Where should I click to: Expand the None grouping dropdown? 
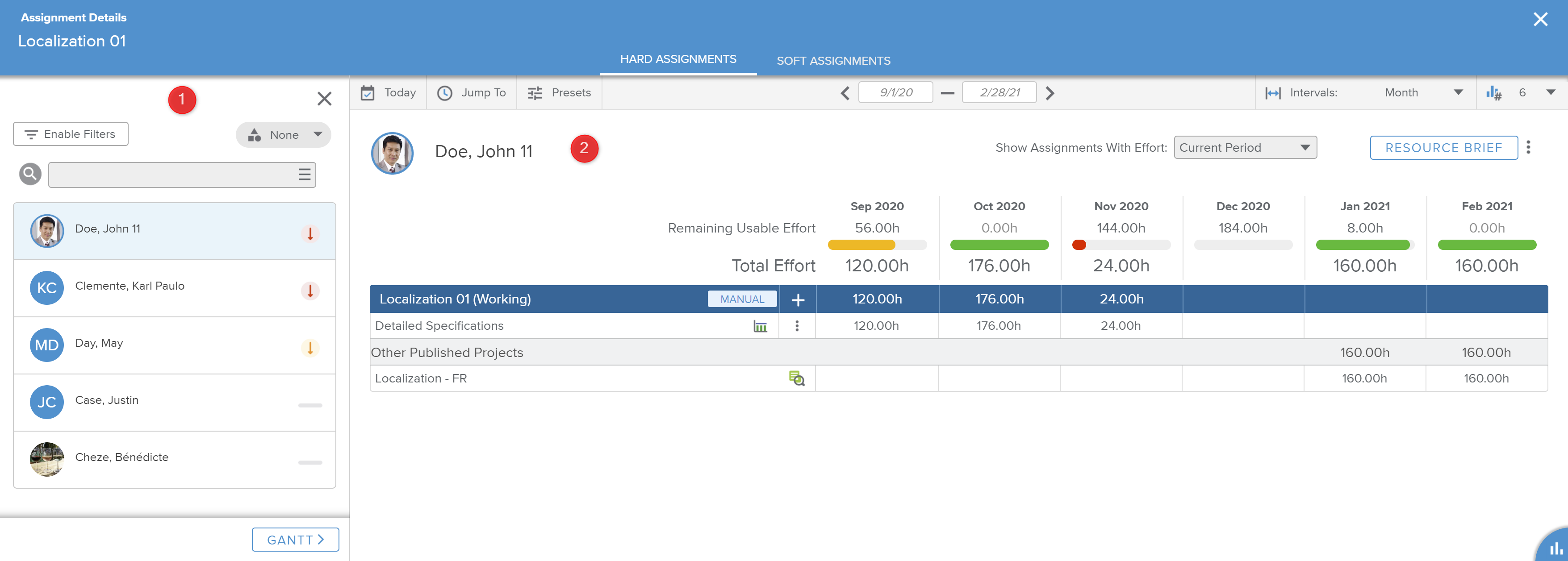coord(284,135)
